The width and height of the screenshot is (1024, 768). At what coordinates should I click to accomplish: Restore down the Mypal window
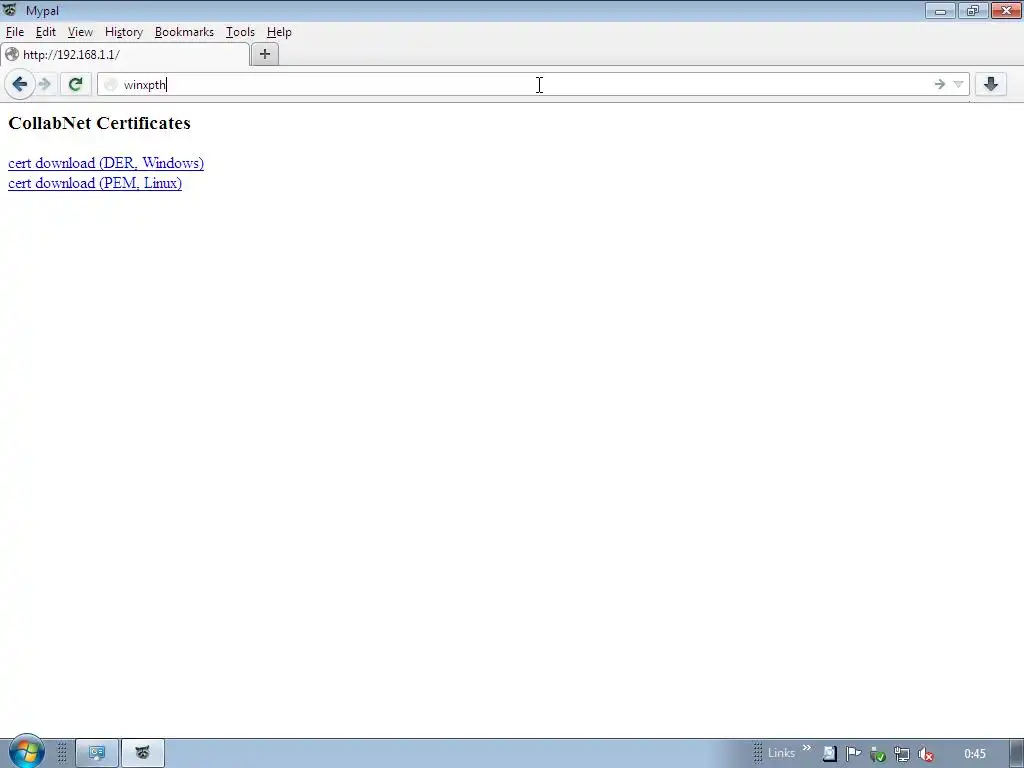point(973,10)
